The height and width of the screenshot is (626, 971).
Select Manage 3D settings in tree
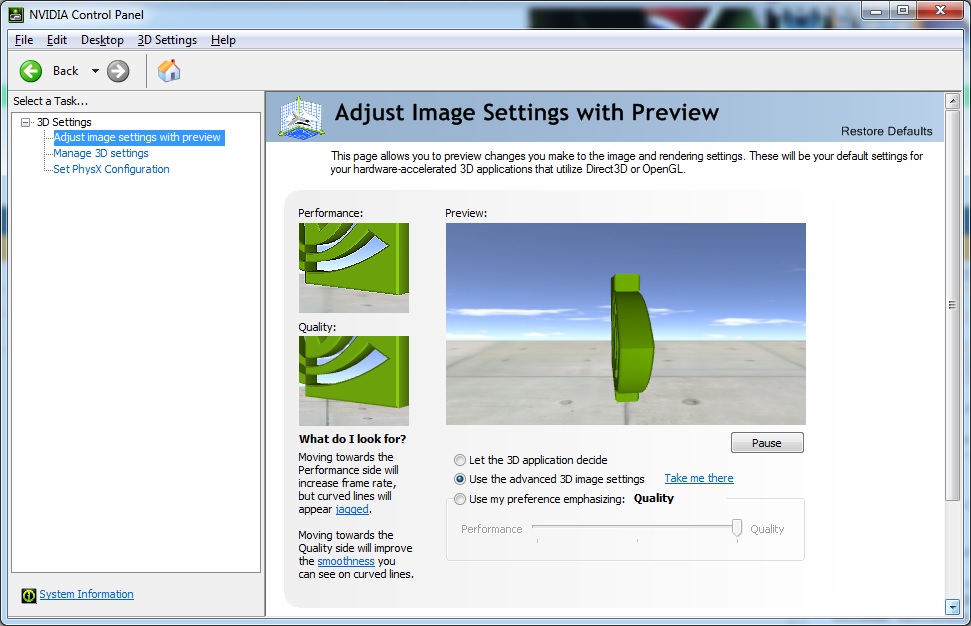click(101, 153)
